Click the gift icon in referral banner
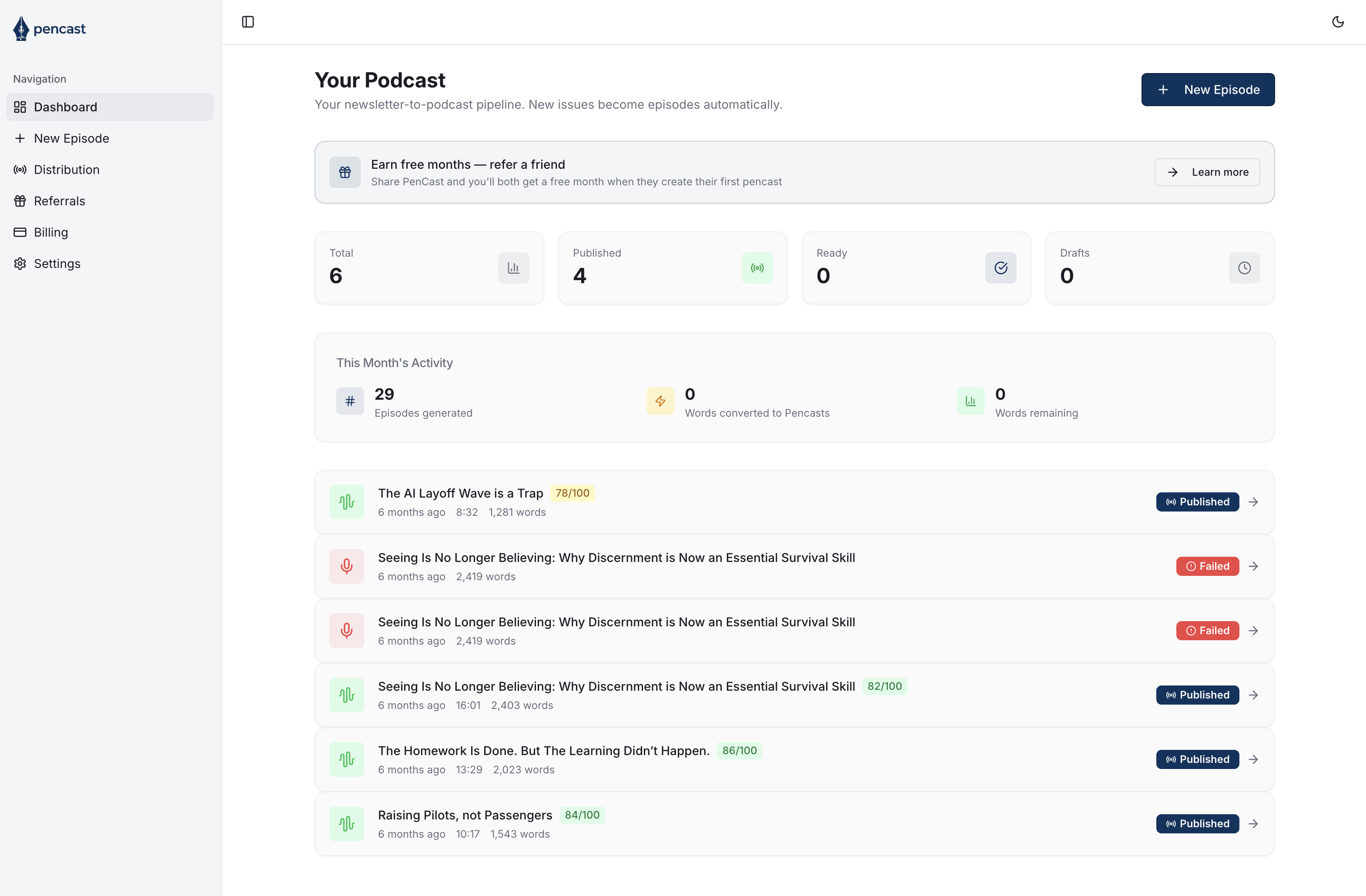 tap(345, 172)
